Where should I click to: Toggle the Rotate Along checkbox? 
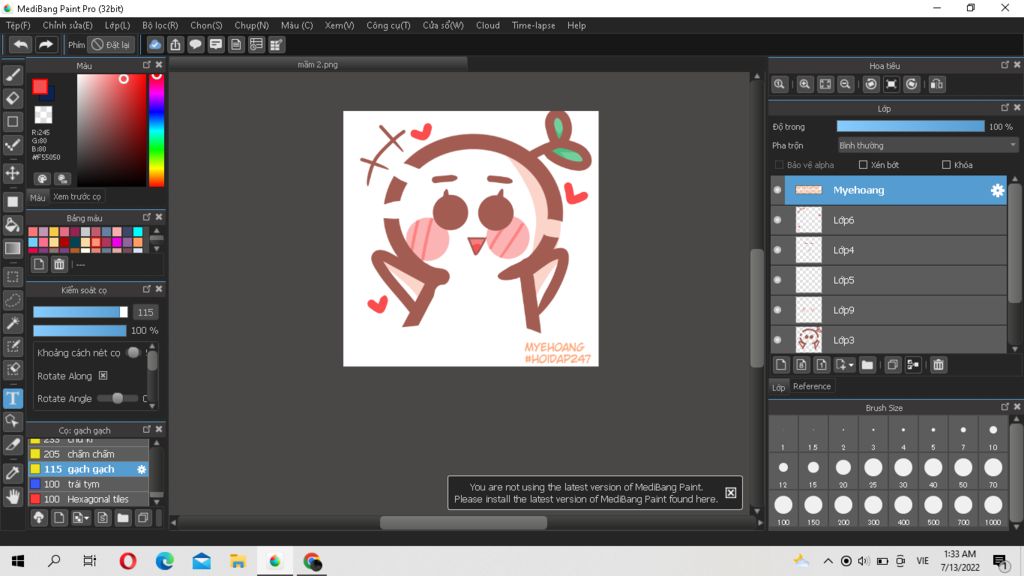click(103, 376)
